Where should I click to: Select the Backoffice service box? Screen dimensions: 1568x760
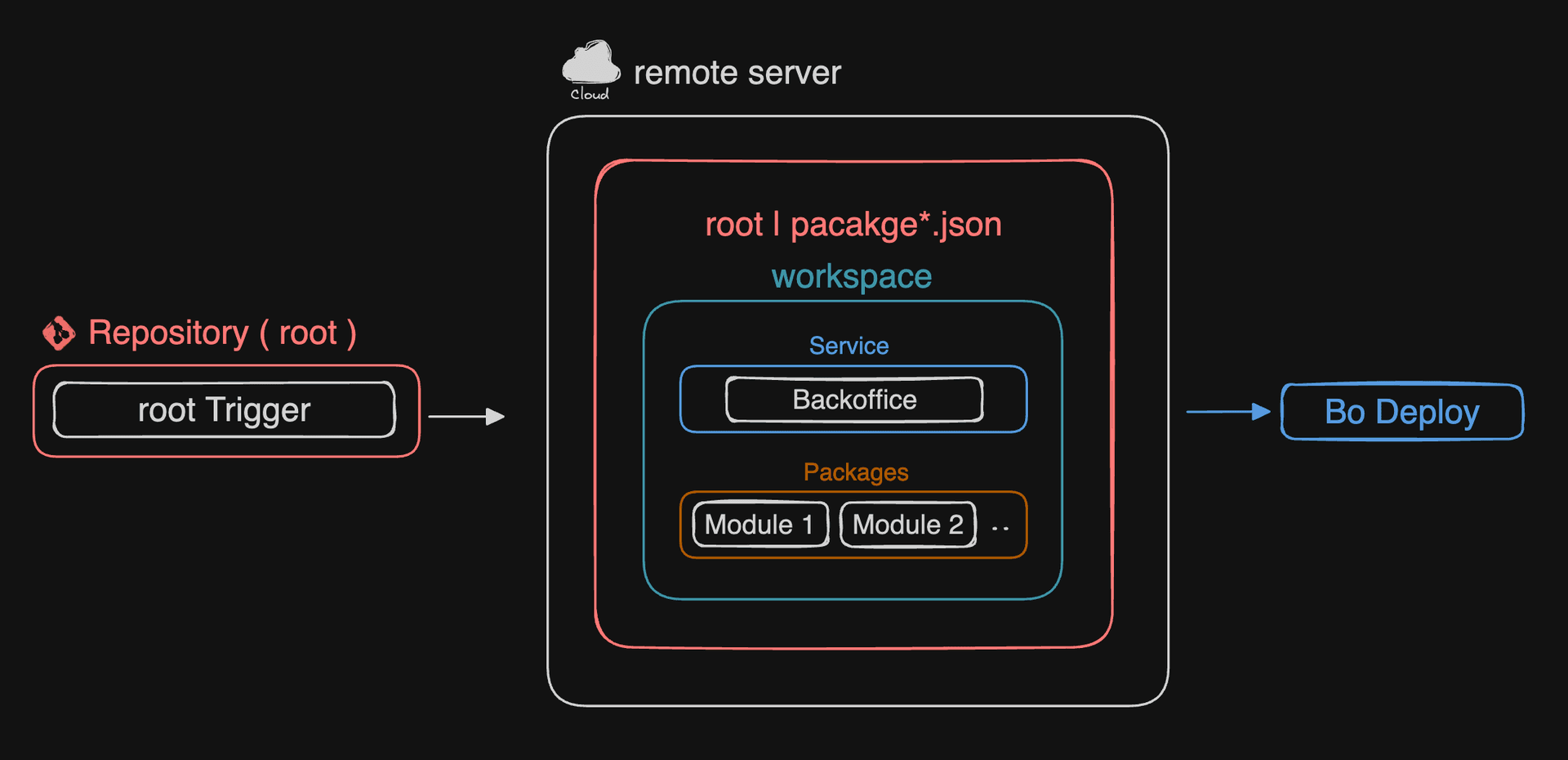pos(854,400)
